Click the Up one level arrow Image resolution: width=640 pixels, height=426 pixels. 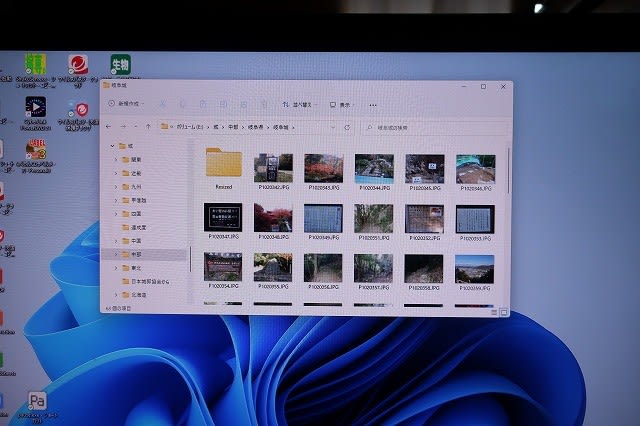(148, 127)
